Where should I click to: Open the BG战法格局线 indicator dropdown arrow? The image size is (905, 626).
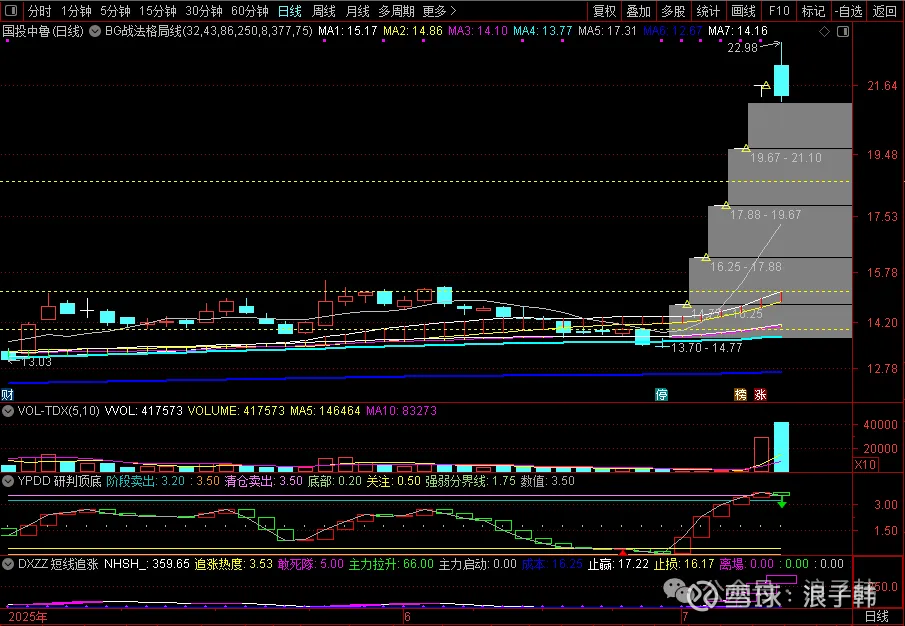click(x=95, y=31)
